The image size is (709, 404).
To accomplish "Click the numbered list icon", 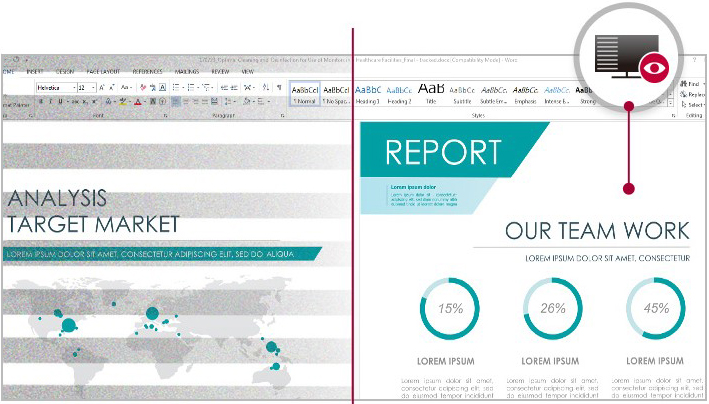I will pyautogui.click(x=190, y=88).
